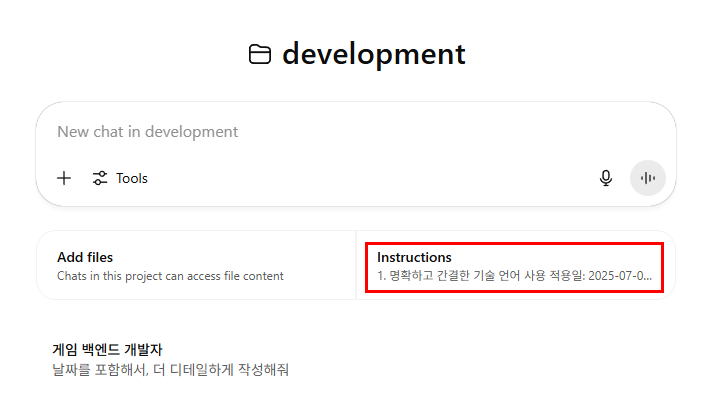Open the Add files card

click(196, 266)
